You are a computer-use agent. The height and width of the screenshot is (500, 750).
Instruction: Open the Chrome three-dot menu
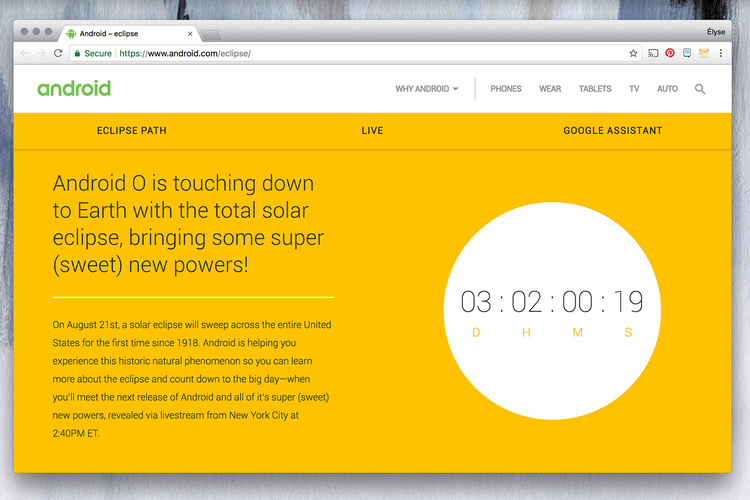[720, 53]
